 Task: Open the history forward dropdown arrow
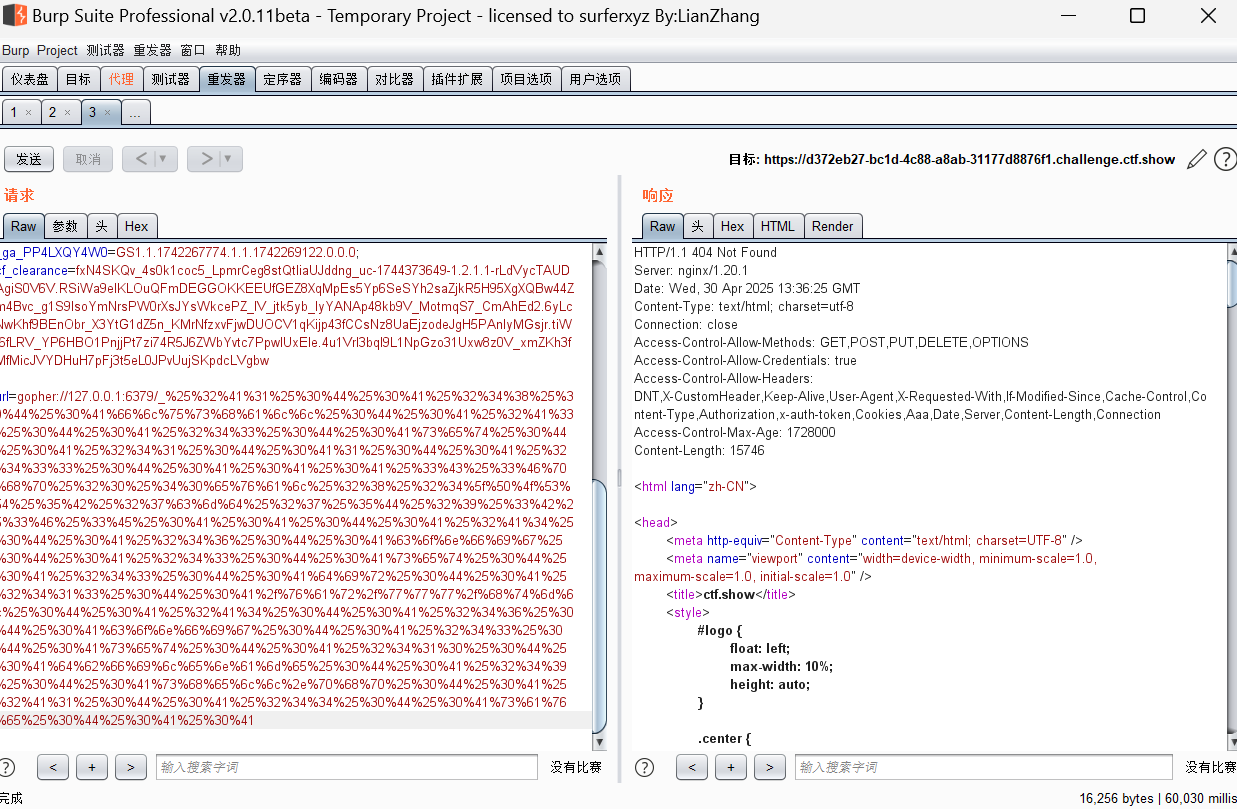coord(229,158)
